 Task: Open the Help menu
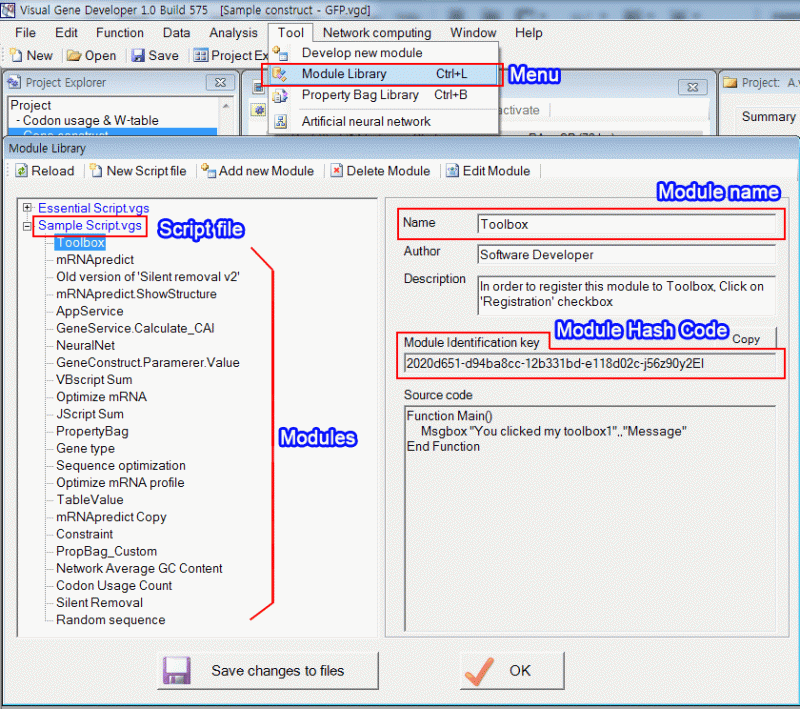[x=529, y=33]
